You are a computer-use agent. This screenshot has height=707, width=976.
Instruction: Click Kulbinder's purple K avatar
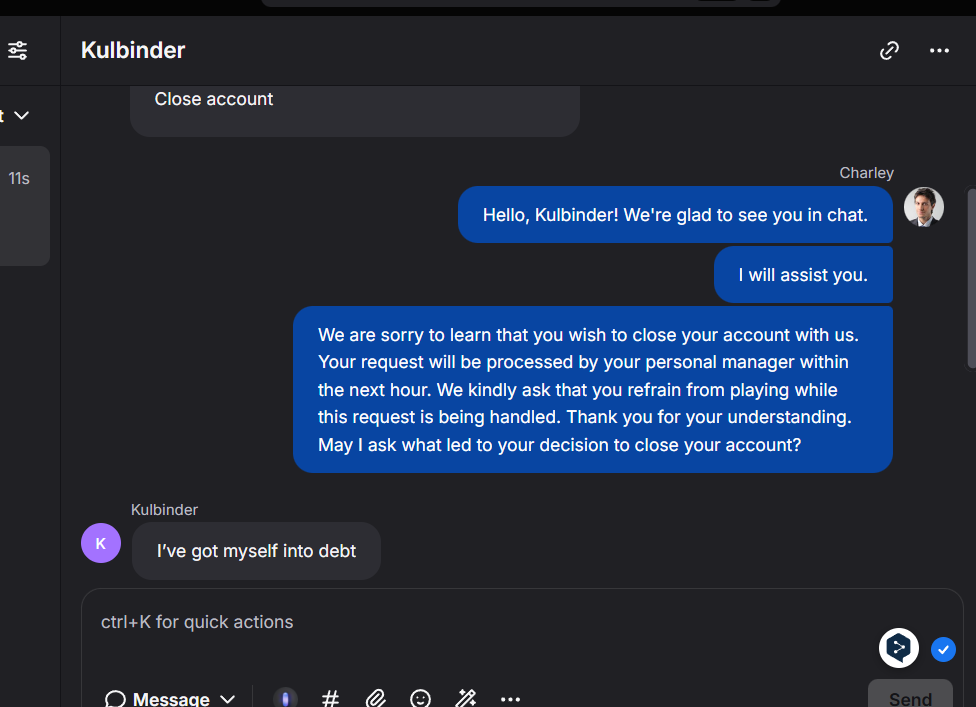100,543
